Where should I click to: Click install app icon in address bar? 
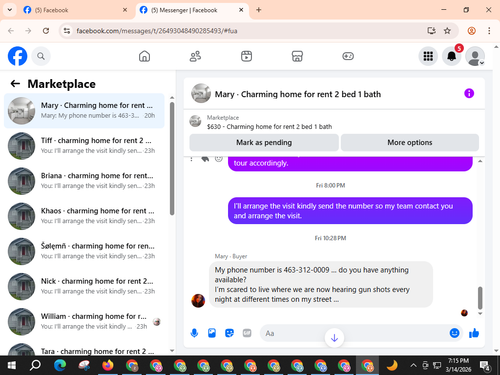tap(431, 31)
